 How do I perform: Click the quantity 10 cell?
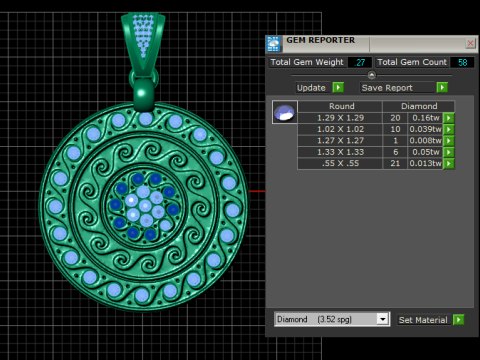[395, 129]
